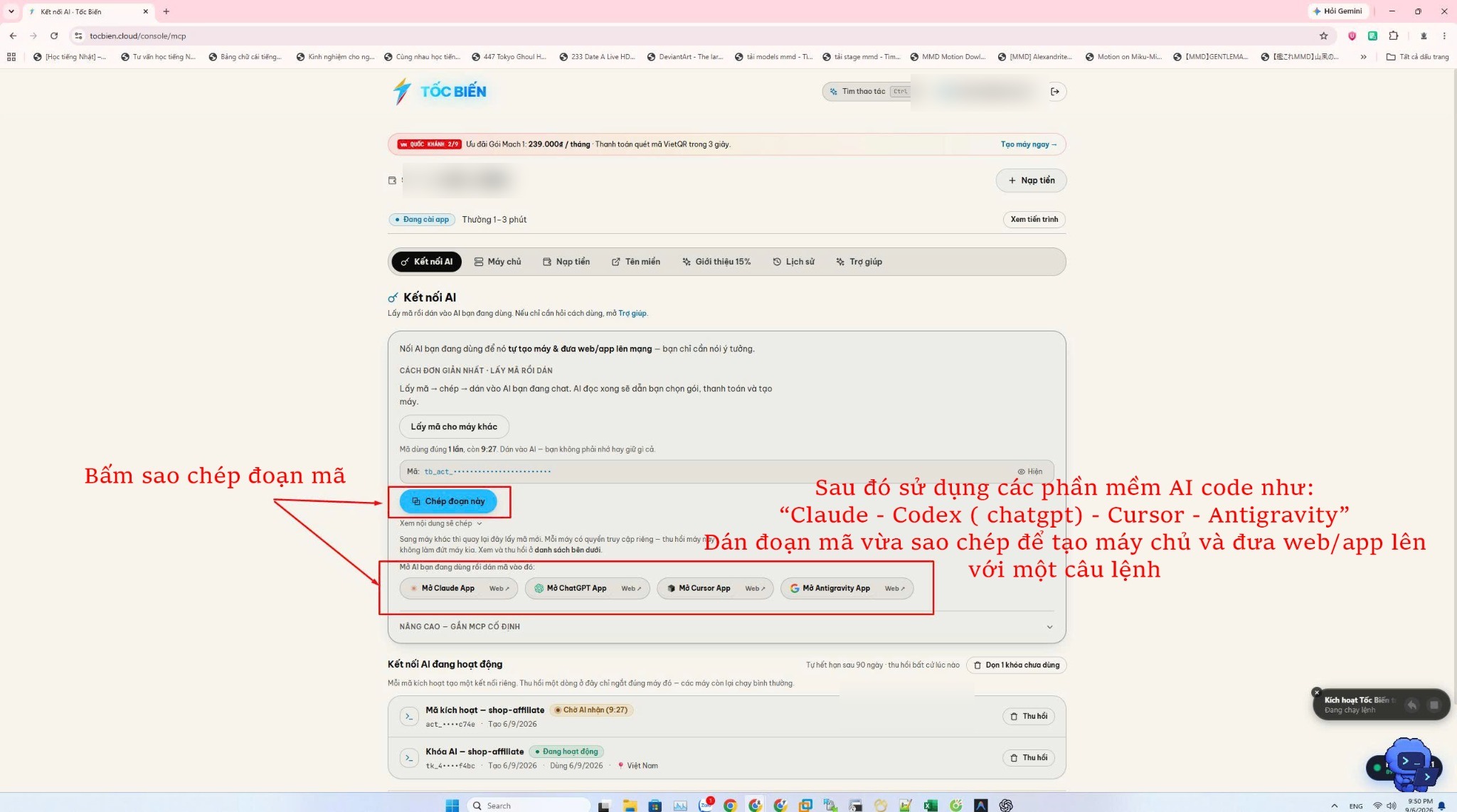
Task: Open Zalo from the taskbar
Action: point(706,805)
